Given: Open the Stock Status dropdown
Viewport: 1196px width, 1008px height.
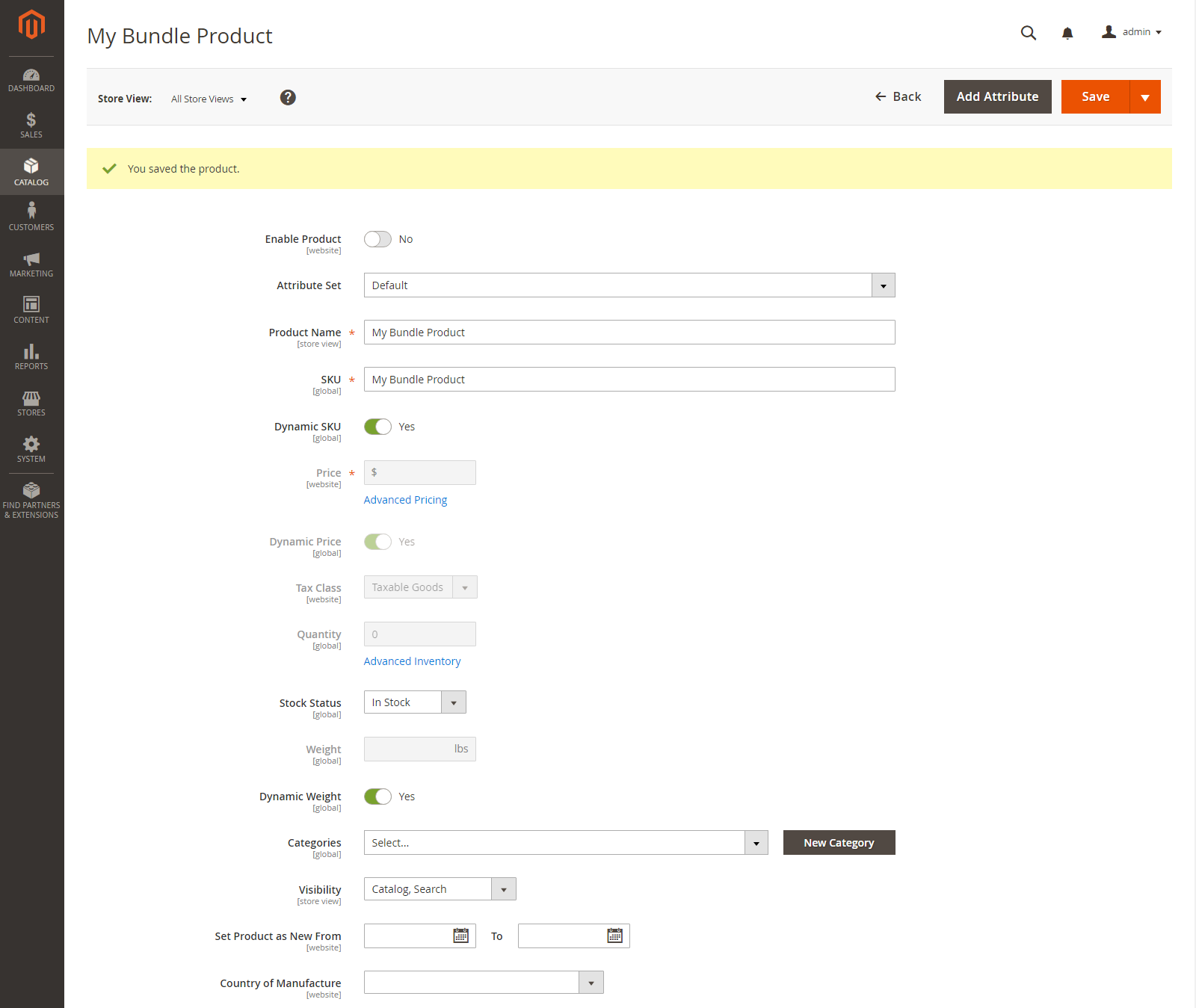Looking at the screenshot, I should pos(415,702).
